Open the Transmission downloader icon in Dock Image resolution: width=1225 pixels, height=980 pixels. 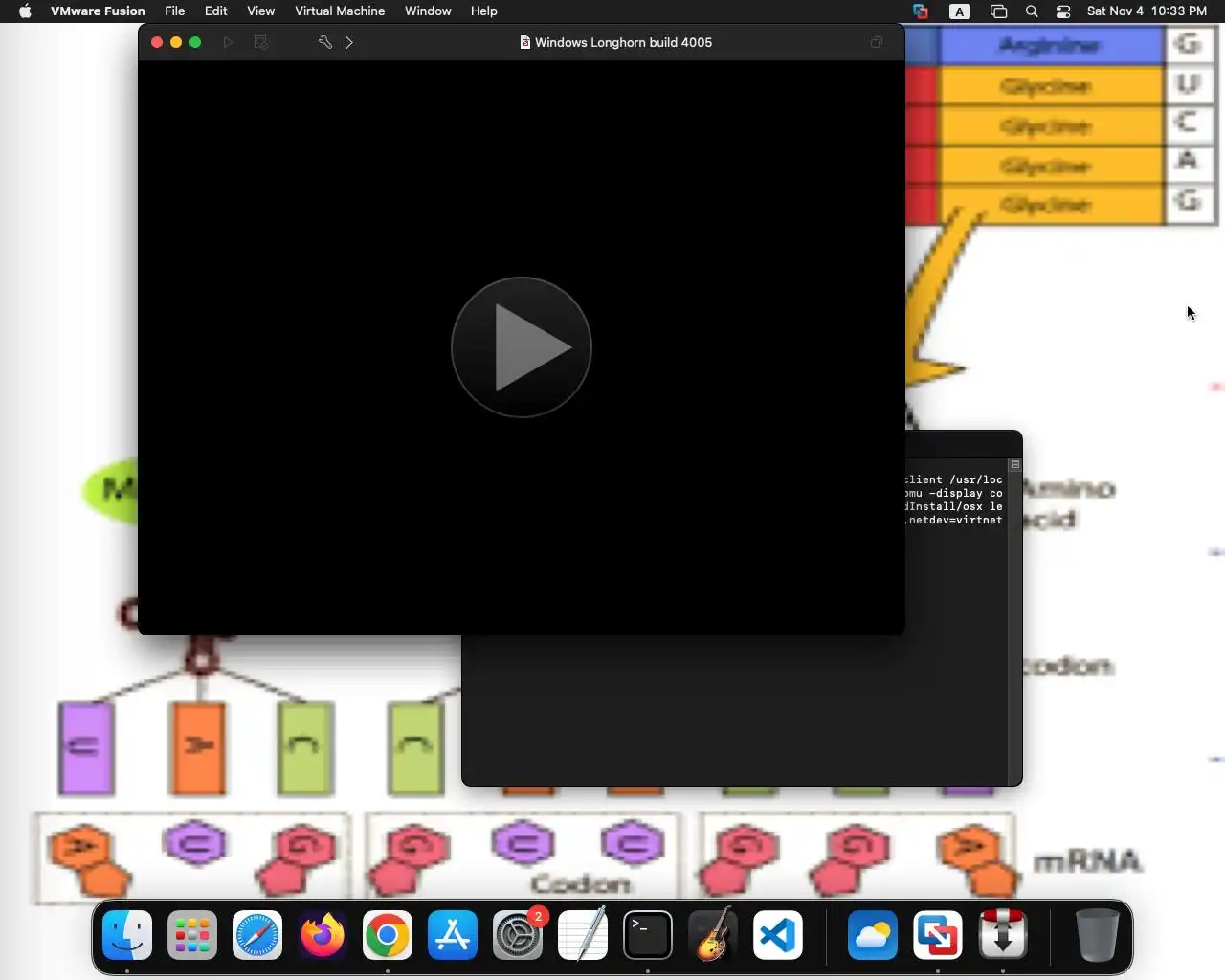click(1003, 935)
